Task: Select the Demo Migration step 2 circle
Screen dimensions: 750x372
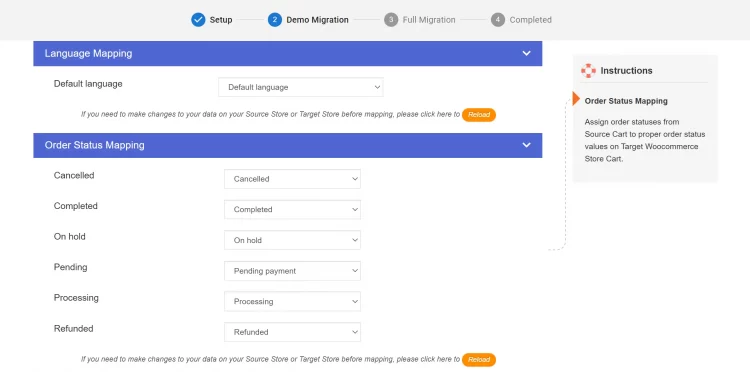Action: pos(275,20)
